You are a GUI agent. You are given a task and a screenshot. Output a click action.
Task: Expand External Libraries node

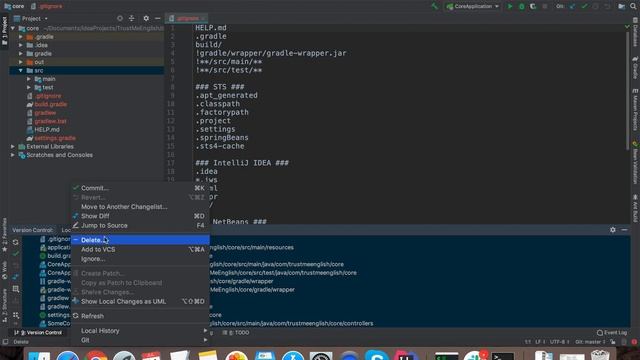point(13,147)
